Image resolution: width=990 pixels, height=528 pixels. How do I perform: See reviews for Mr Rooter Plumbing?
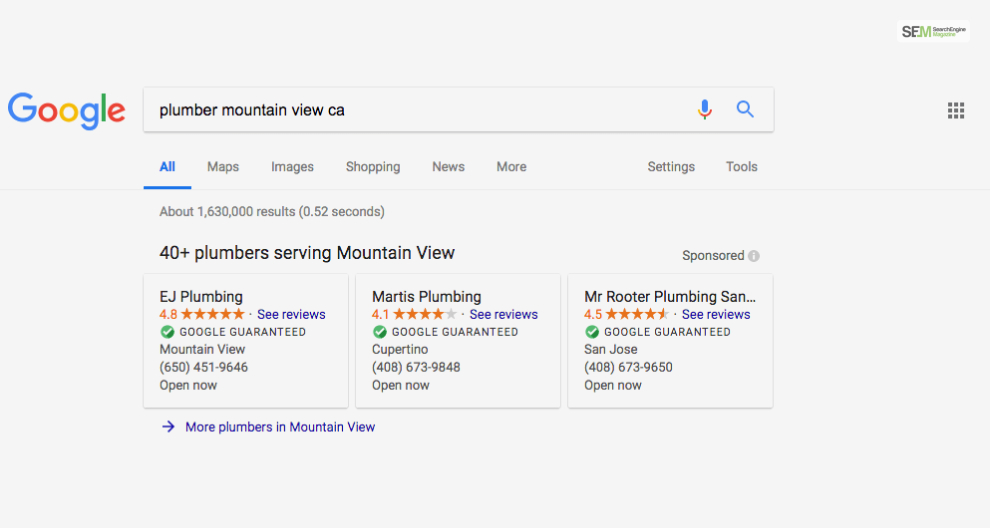pyautogui.click(x=716, y=315)
